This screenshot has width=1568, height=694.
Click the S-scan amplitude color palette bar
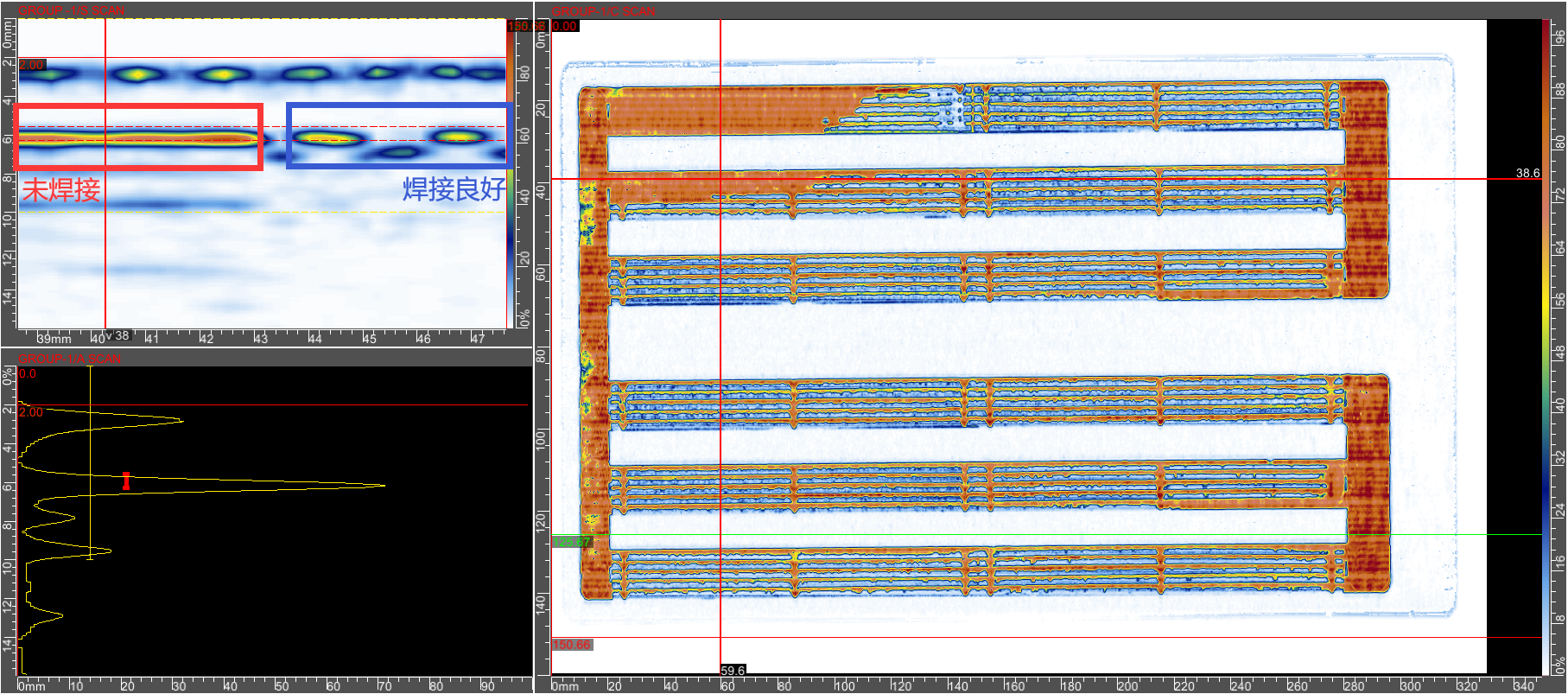[x=511, y=173]
